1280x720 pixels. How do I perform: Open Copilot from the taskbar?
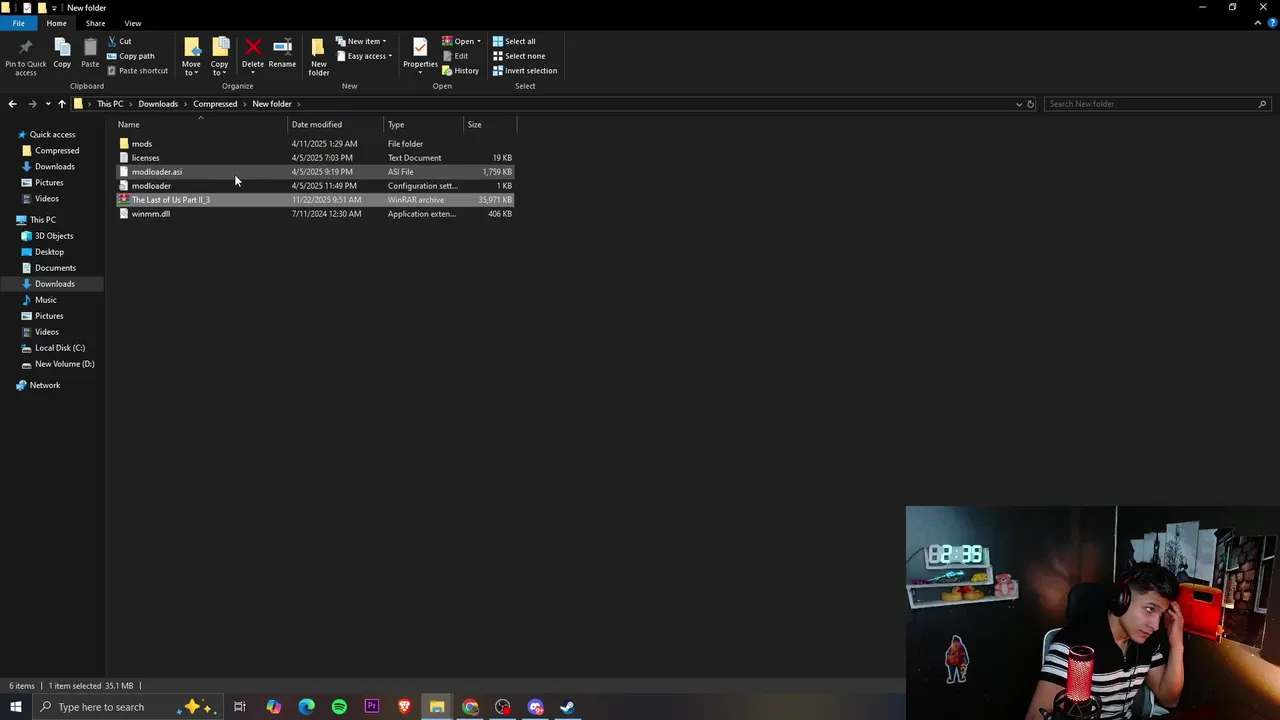click(274, 707)
